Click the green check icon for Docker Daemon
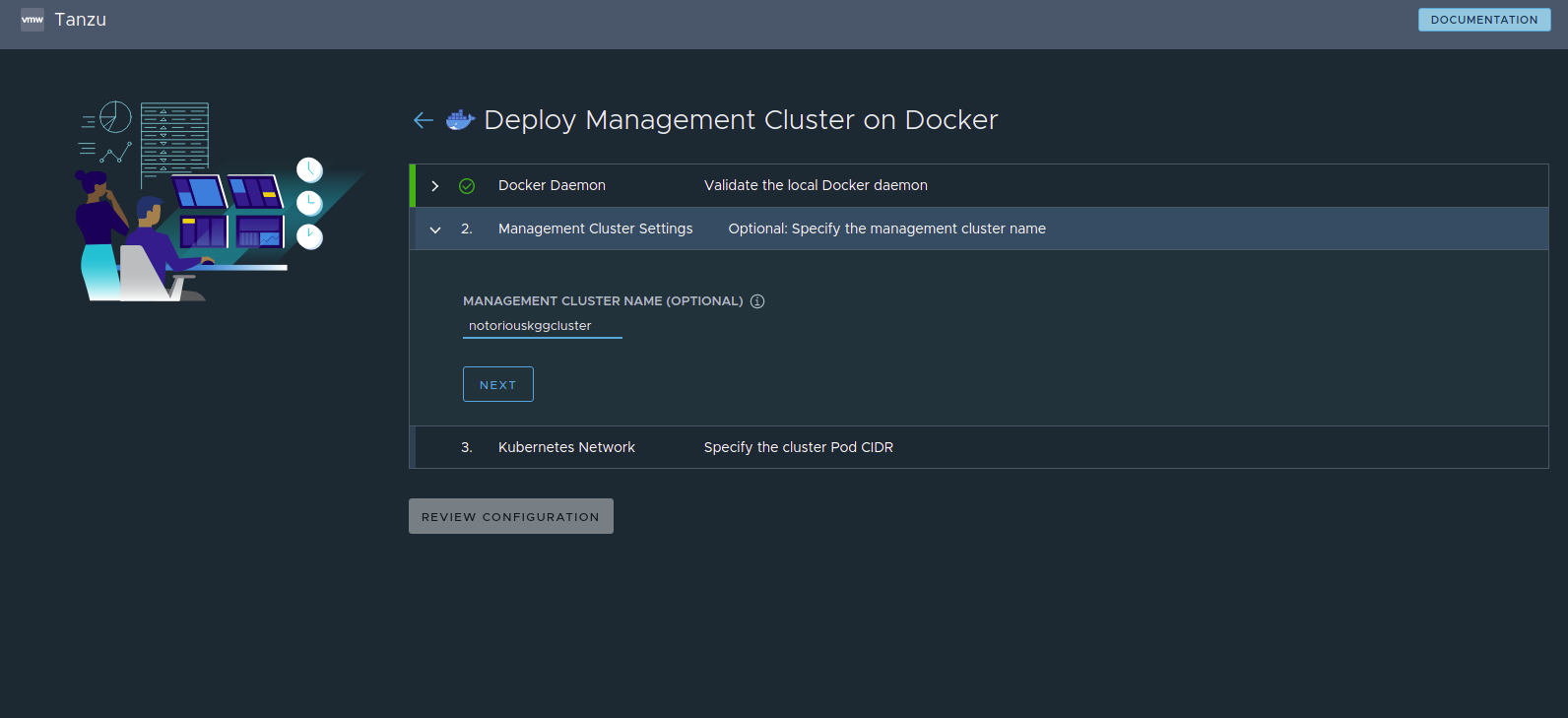 click(467, 186)
